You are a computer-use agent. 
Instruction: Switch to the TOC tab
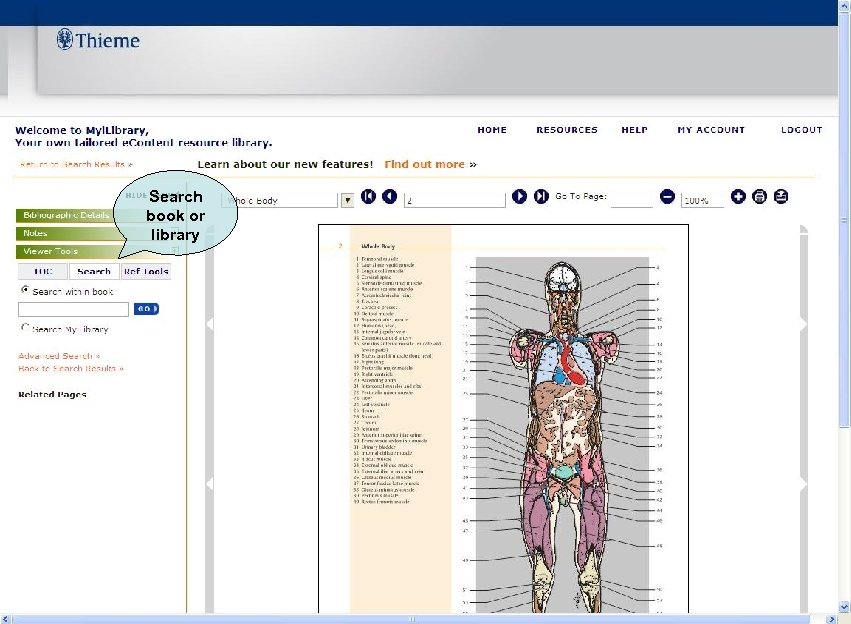(x=42, y=271)
